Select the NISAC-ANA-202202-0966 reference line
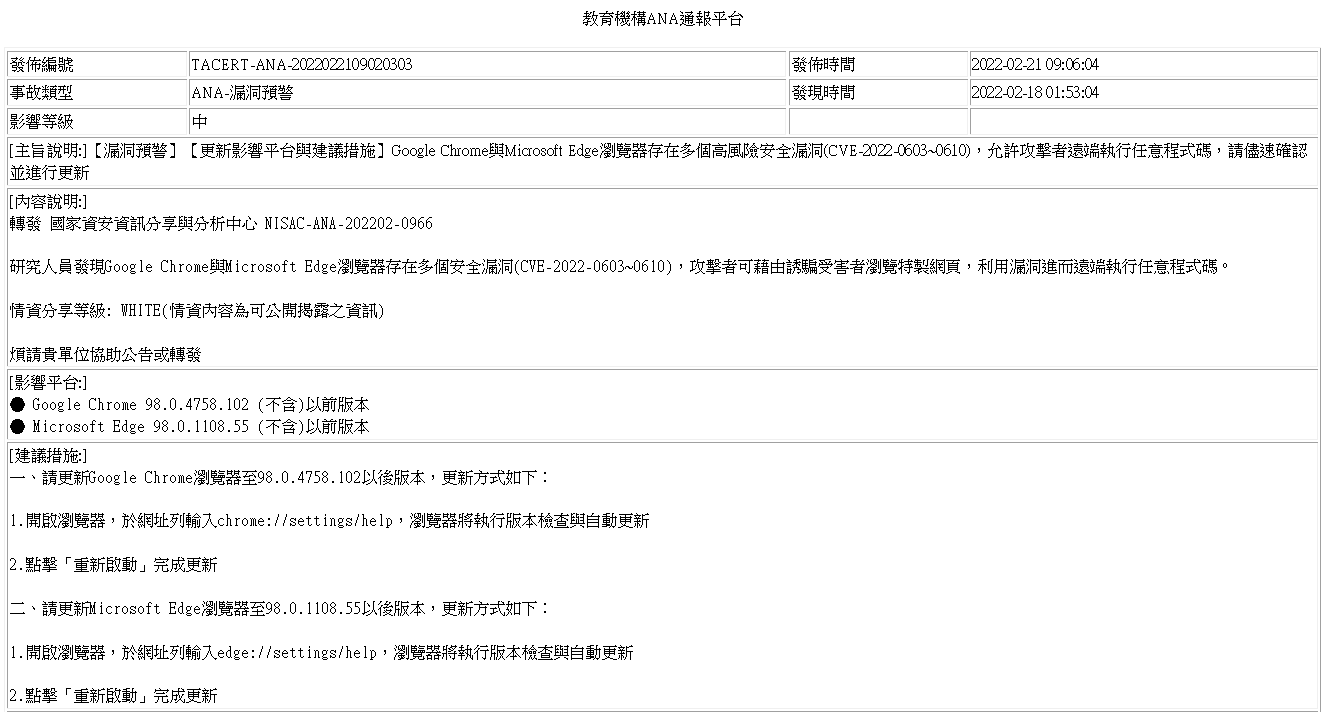 (x=221, y=224)
